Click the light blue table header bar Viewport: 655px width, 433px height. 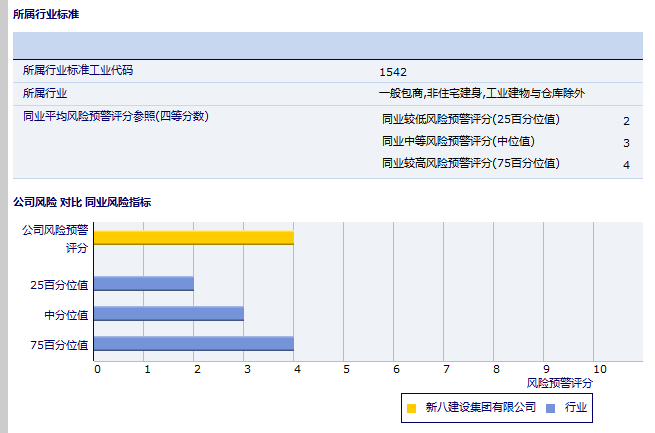[327, 46]
